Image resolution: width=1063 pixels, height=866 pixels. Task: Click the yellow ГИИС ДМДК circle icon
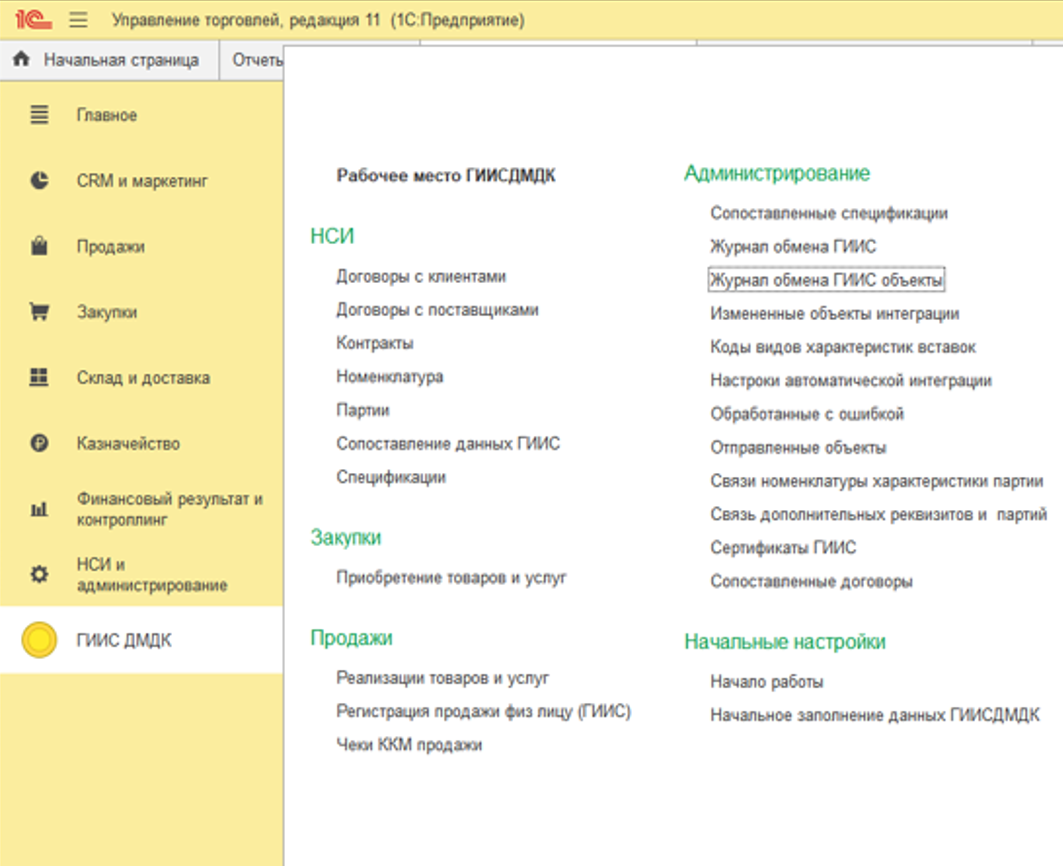(40, 640)
